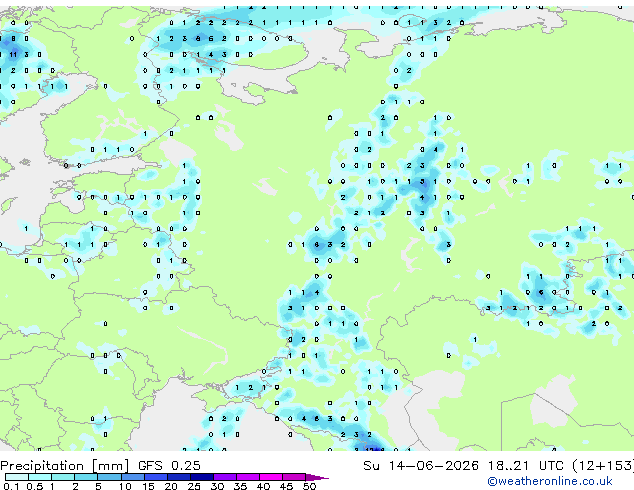This screenshot has height=490, width=634.
Task: Select the 40–45 mm magenta legend swatch
Action: (271, 477)
